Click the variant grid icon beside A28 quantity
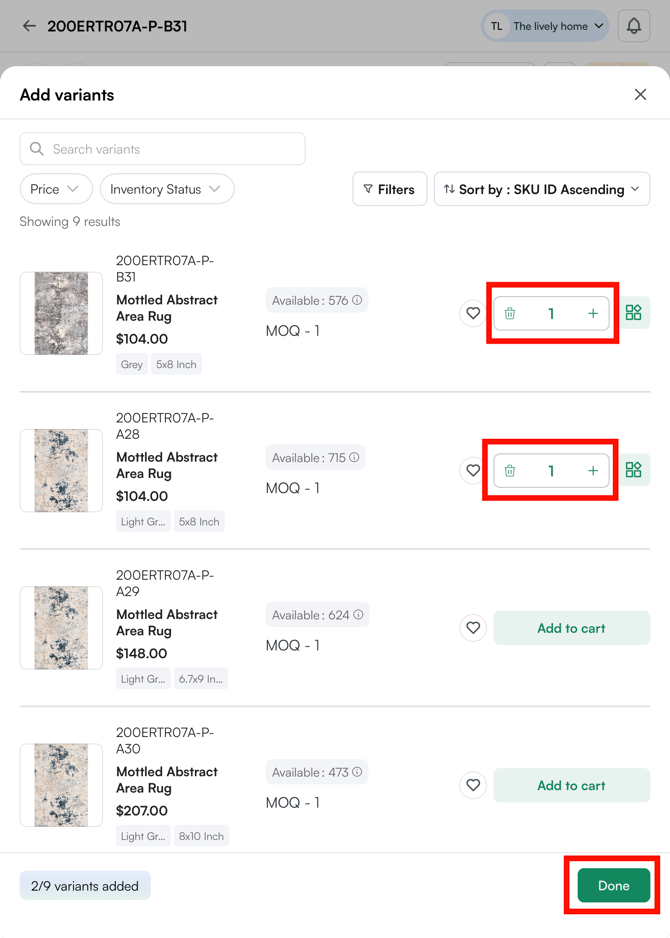Screen dimensions: 670x938 click(634, 470)
